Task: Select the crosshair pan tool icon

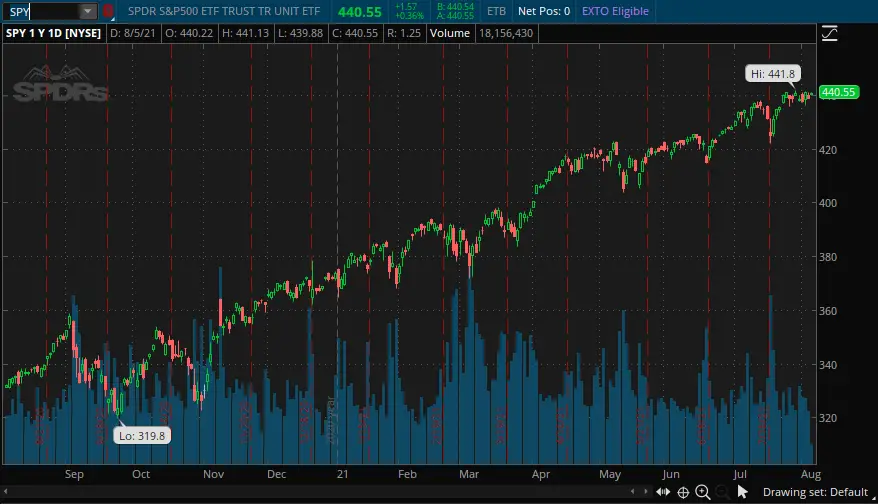Action: (683, 492)
